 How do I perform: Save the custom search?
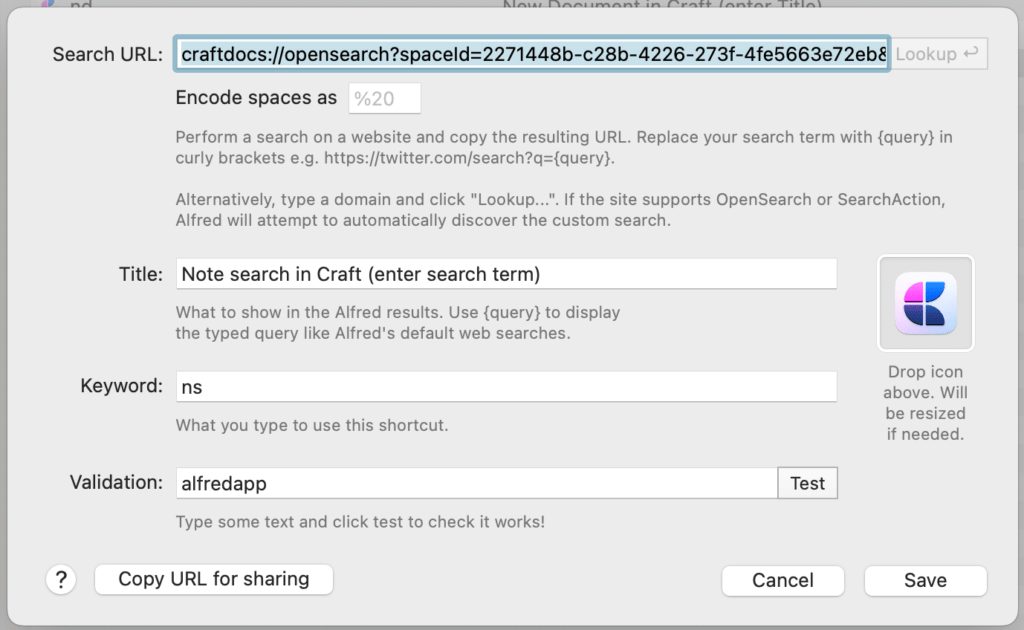click(x=925, y=580)
